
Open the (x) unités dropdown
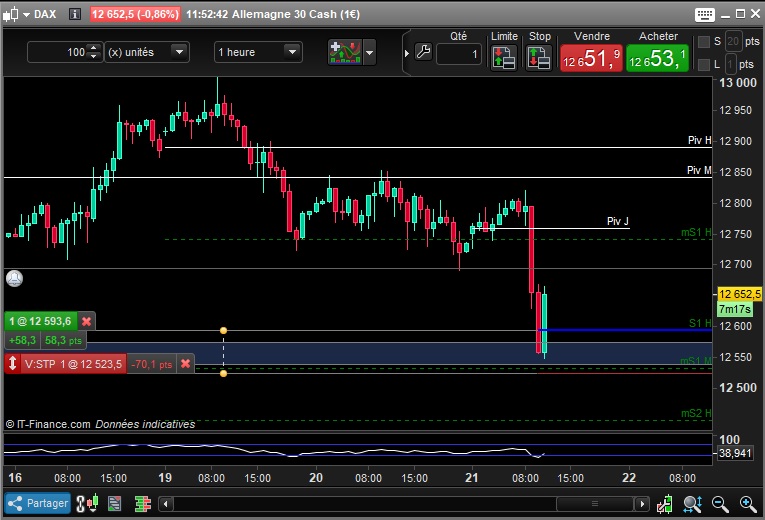[147, 52]
